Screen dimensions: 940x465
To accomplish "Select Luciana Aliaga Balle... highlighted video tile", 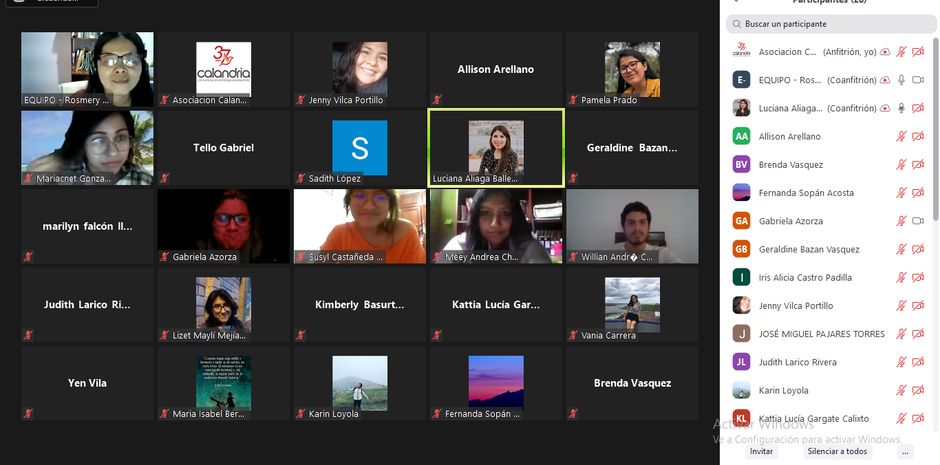I will tap(496, 147).
